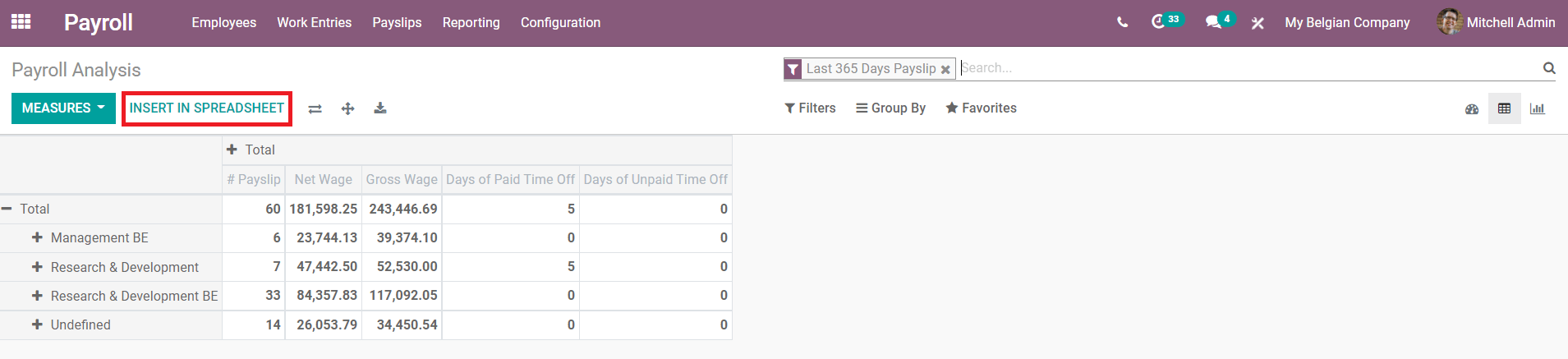Image resolution: width=1568 pixels, height=359 pixels.
Task: Expand the Undefined row
Action: tap(71, 324)
